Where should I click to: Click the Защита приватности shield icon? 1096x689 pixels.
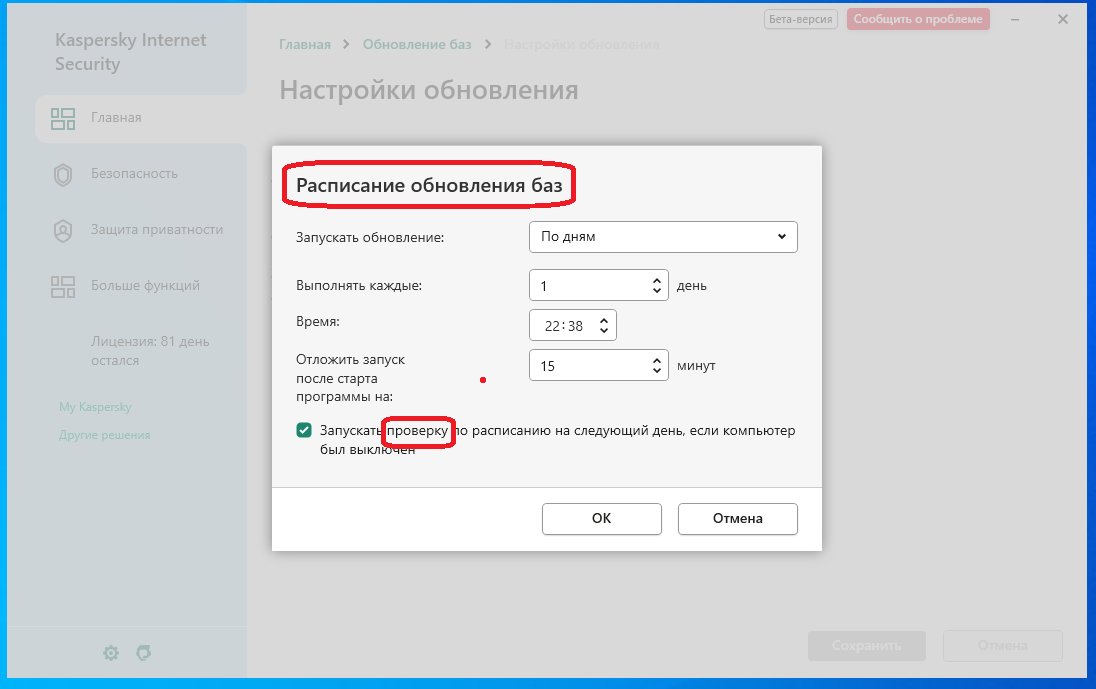pos(63,231)
